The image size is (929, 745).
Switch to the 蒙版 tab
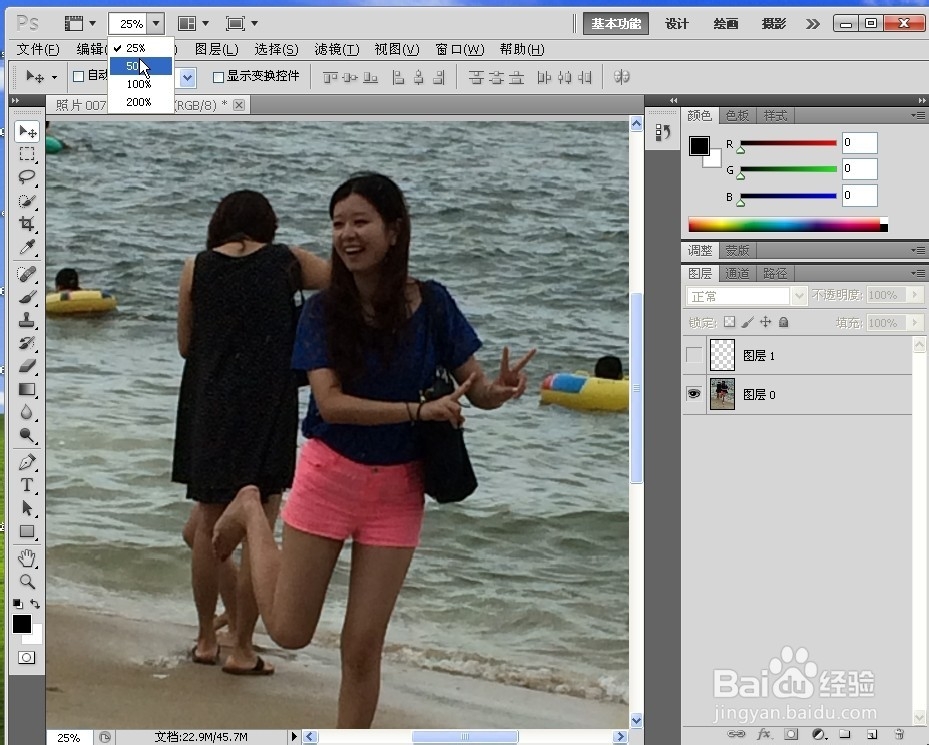(x=737, y=251)
